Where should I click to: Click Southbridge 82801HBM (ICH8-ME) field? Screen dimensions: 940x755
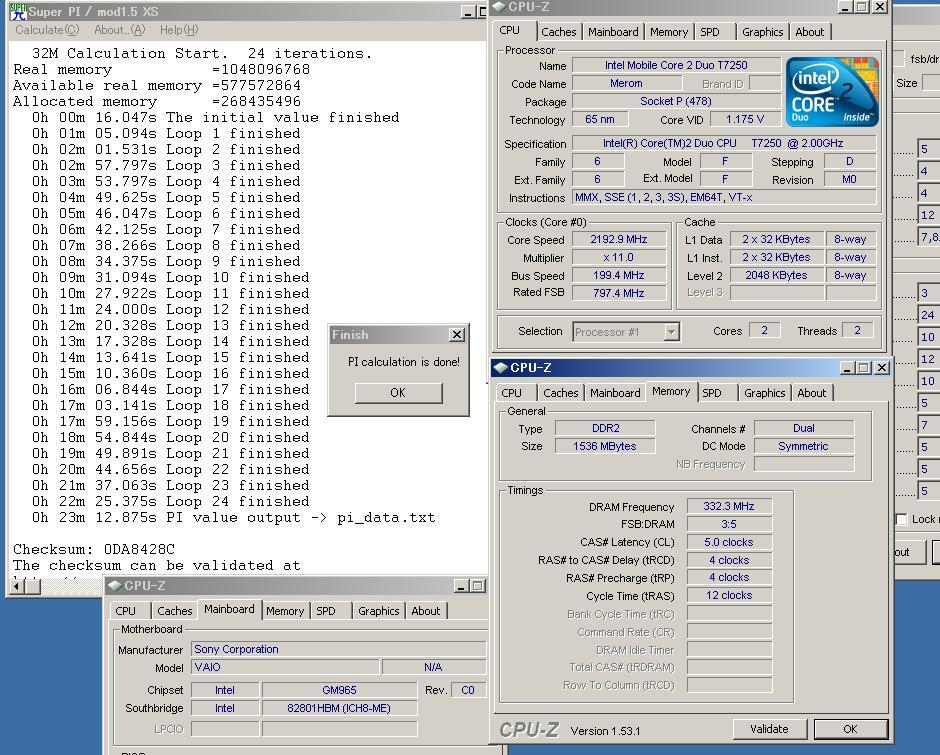point(339,708)
